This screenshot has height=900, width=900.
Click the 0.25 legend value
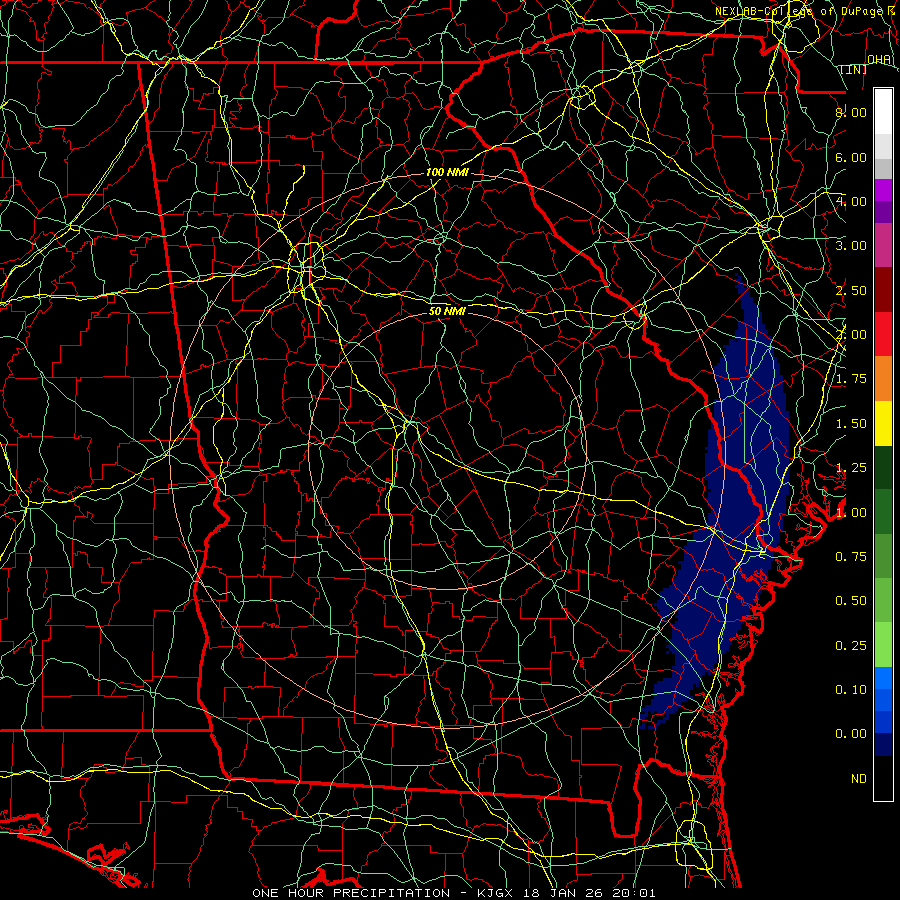pos(851,645)
